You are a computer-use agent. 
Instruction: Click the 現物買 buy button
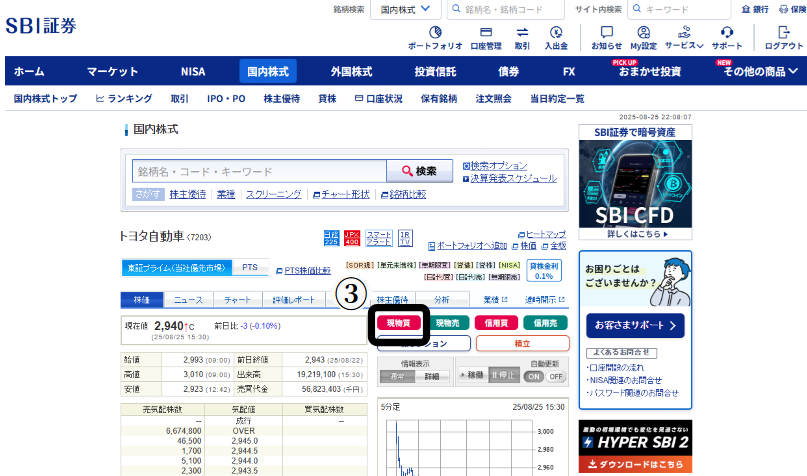(399, 323)
